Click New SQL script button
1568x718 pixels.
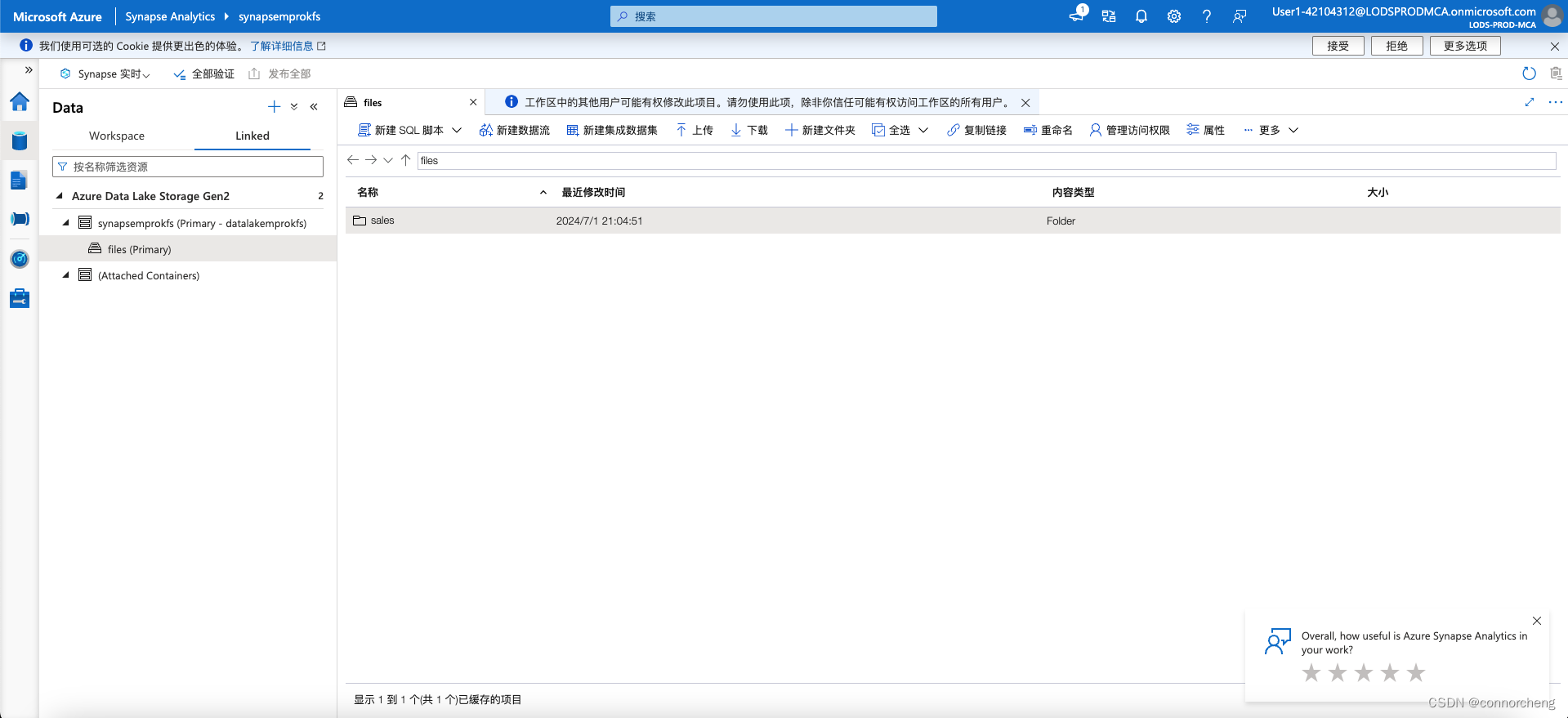pos(400,130)
